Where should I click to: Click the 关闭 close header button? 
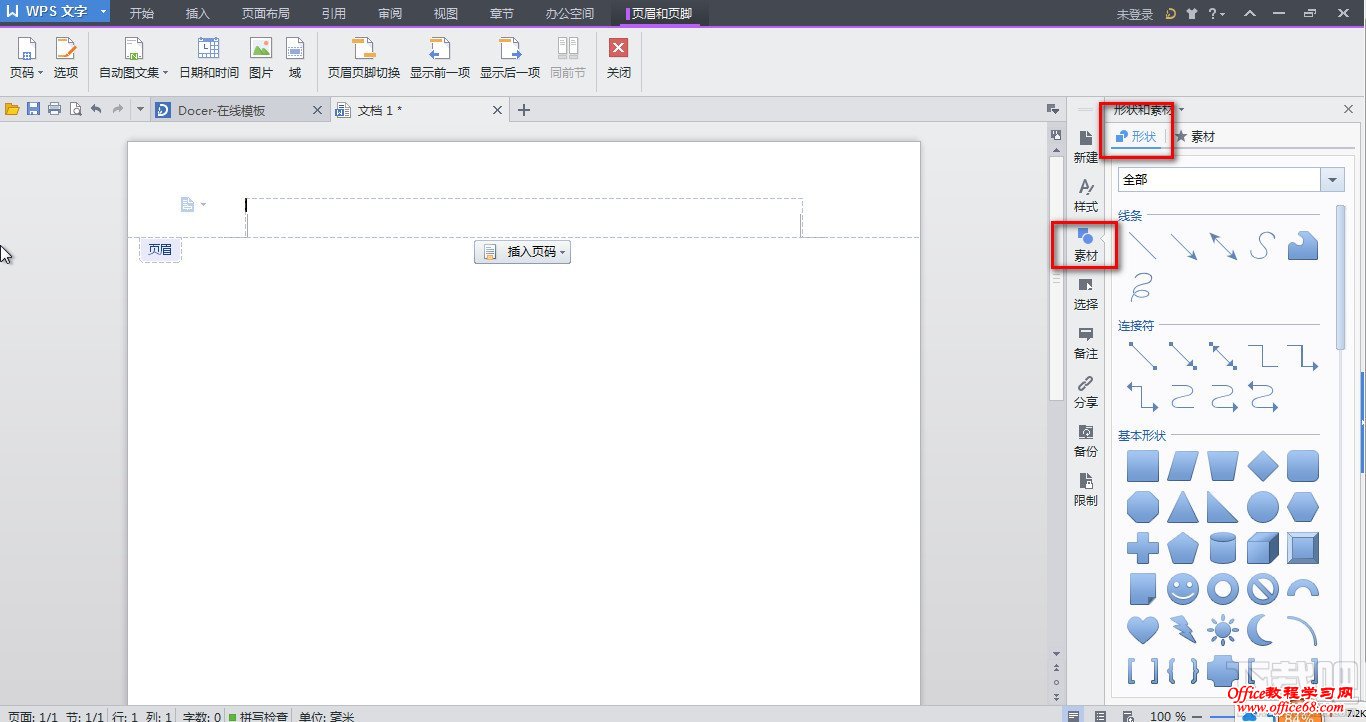point(618,58)
